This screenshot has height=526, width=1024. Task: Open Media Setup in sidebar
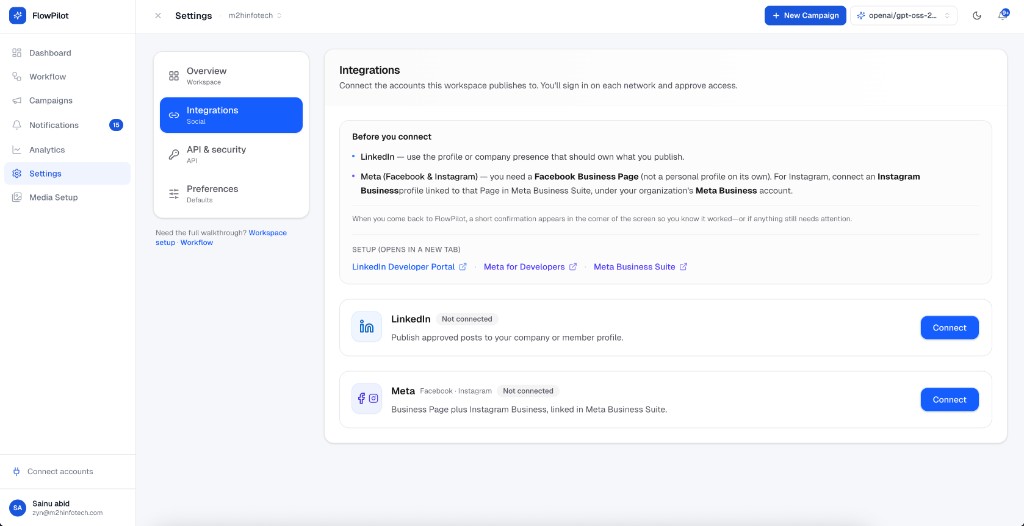pyautogui.click(x=67, y=197)
